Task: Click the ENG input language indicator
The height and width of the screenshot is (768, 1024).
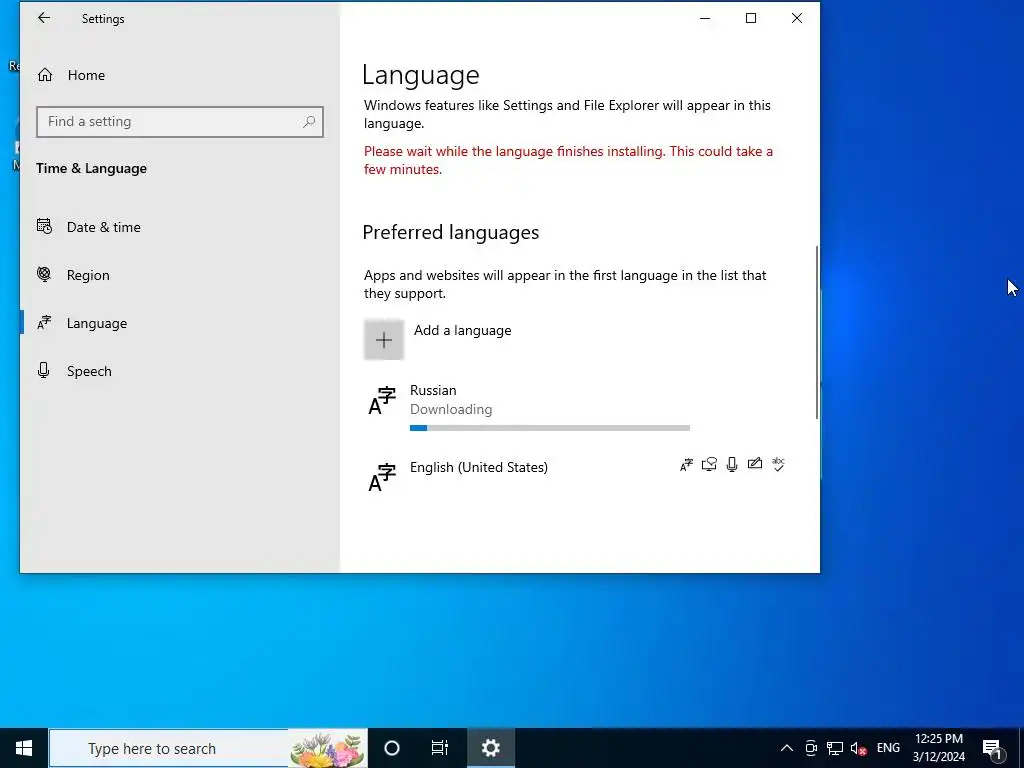Action: pyautogui.click(x=888, y=748)
